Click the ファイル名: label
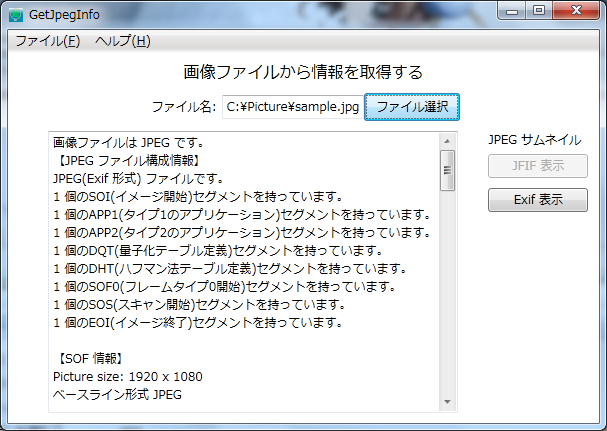 pyautogui.click(x=184, y=106)
